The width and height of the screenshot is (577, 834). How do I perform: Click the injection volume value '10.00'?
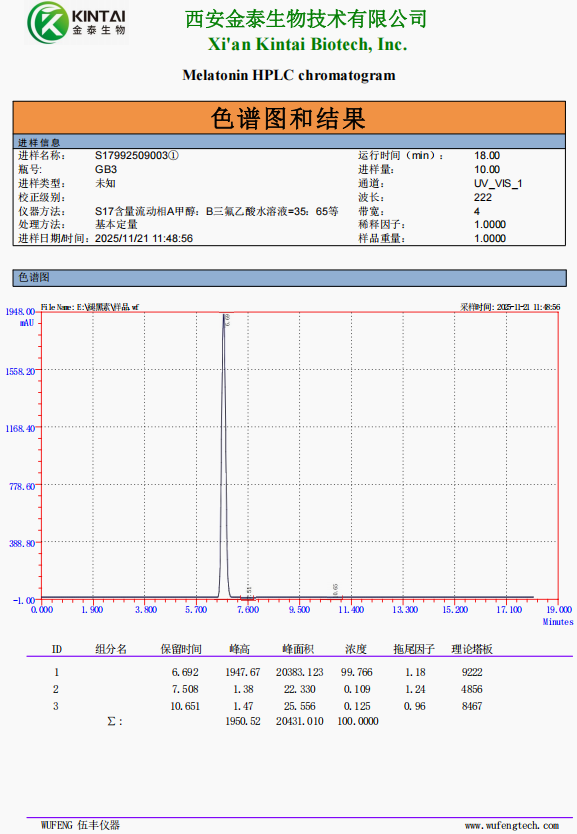pyautogui.click(x=487, y=169)
